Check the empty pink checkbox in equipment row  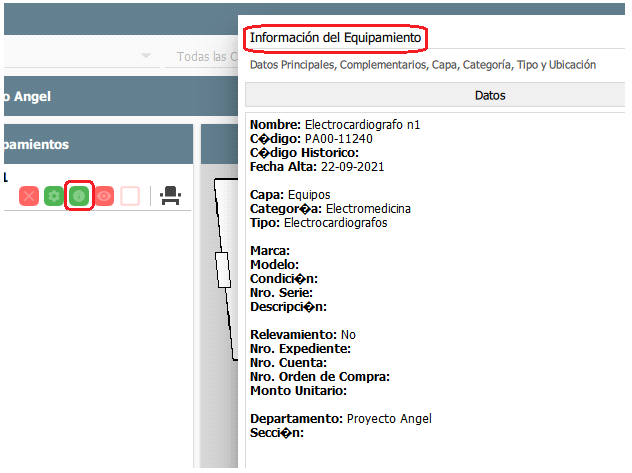point(130,196)
